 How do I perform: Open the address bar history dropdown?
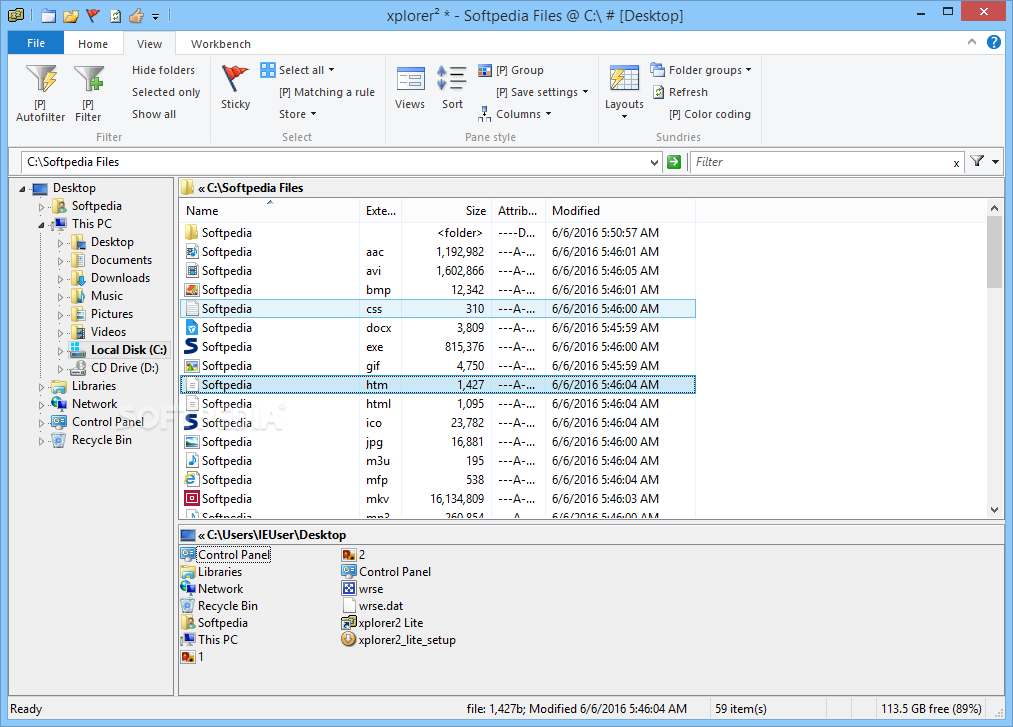click(654, 162)
